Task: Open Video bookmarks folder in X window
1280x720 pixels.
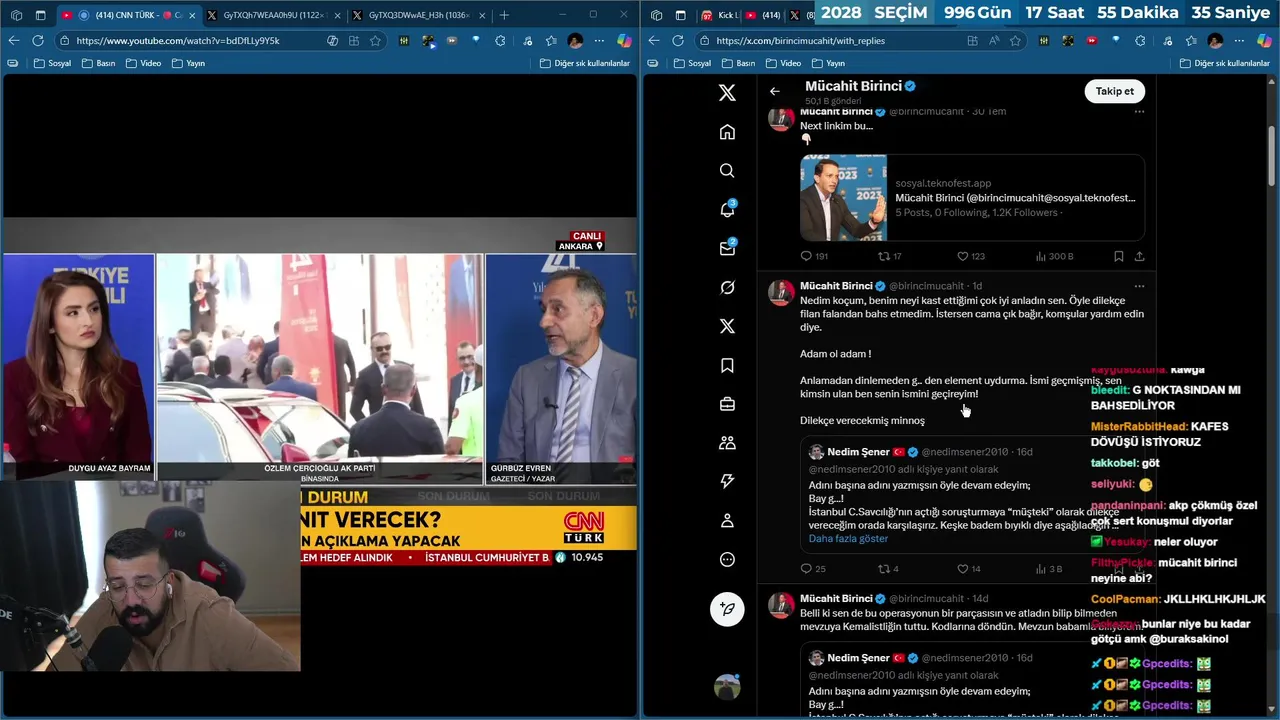Action: [783, 63]
